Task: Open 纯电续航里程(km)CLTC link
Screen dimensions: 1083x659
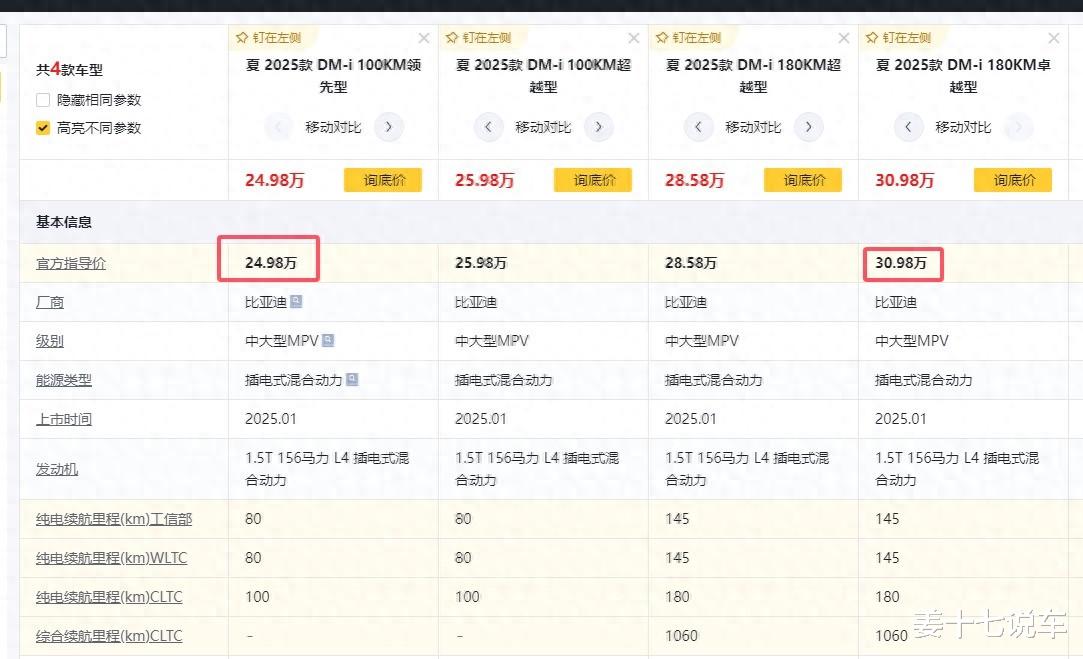Action: [x=109, y=597]
